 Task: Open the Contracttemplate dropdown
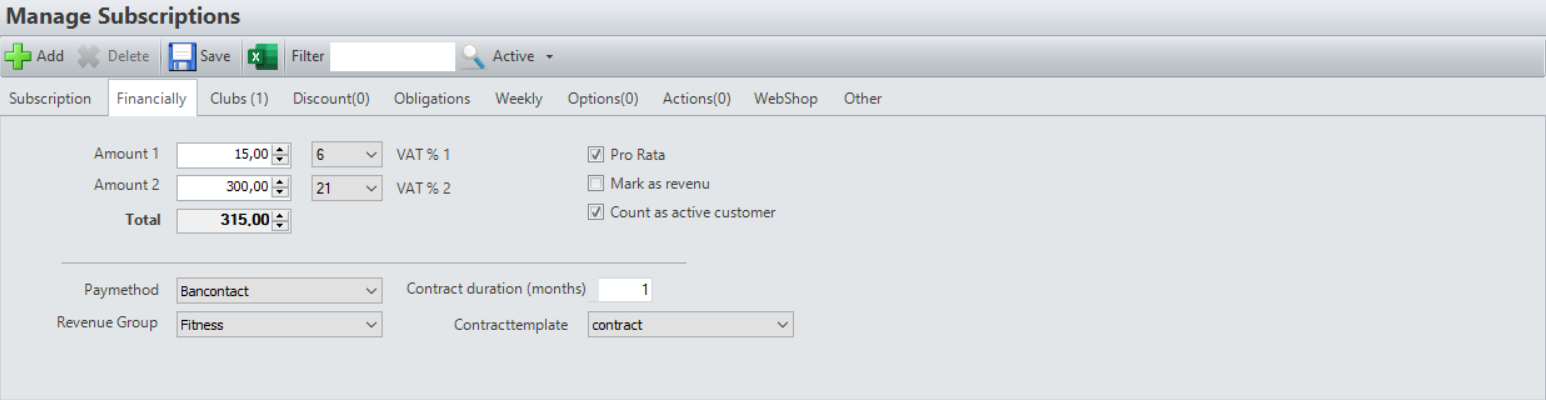click(x=690, y=325)
